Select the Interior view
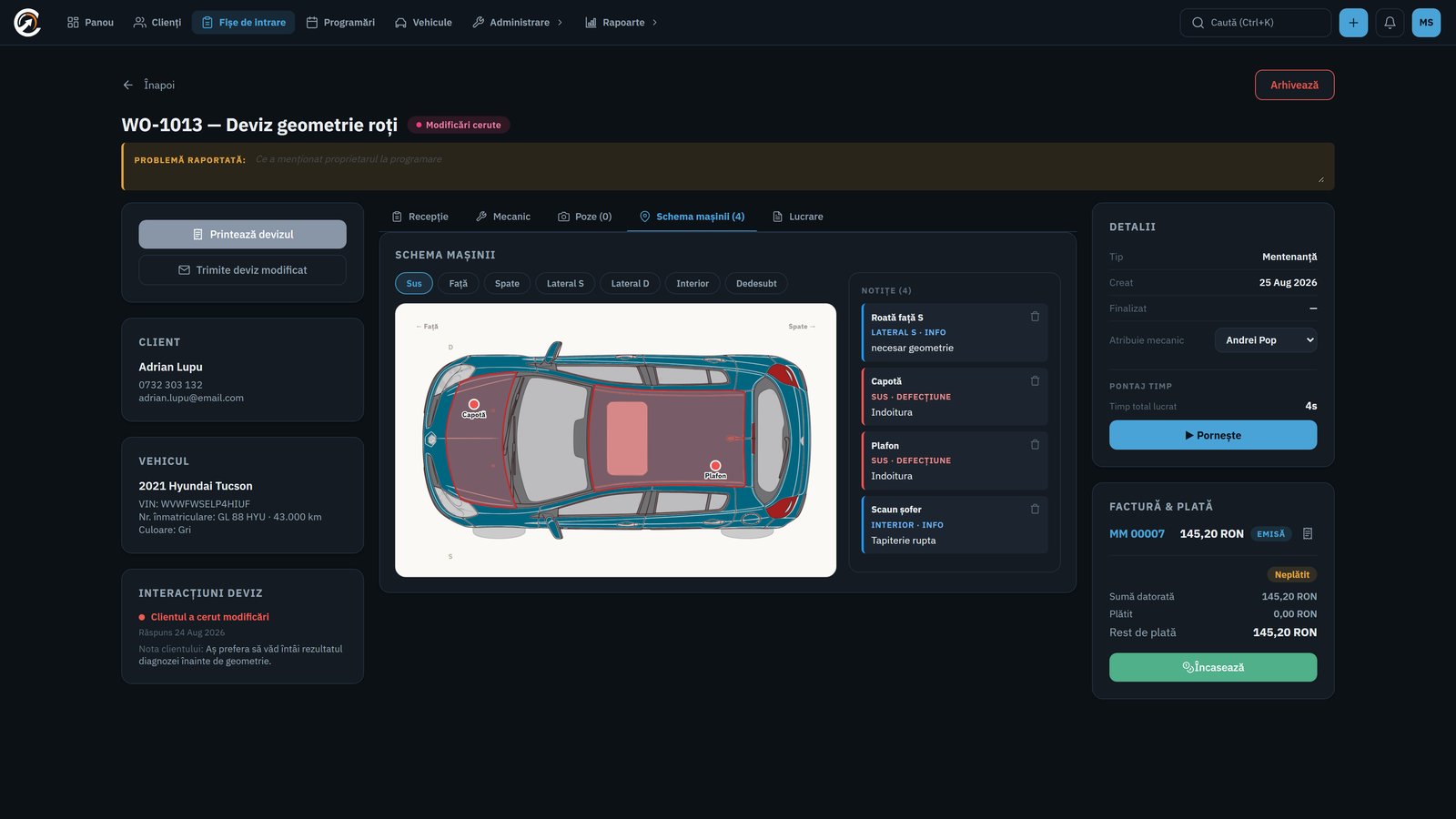Screen dimensions: 1456x819 pyautogui.click(x=693, y=284)
